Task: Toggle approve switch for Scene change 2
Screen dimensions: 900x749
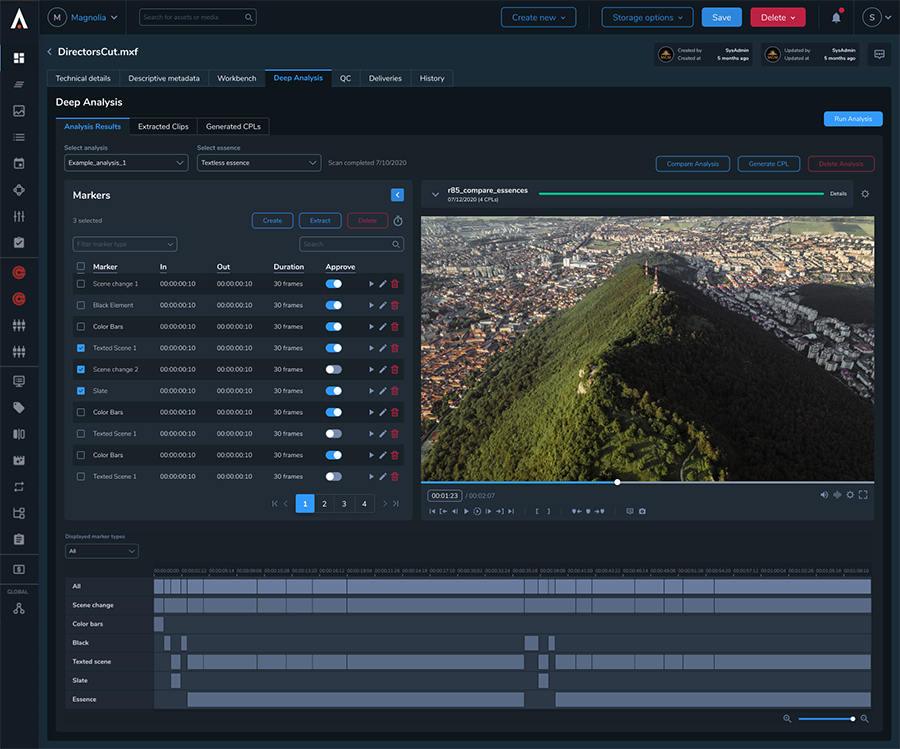Action: tap(334, 370)
